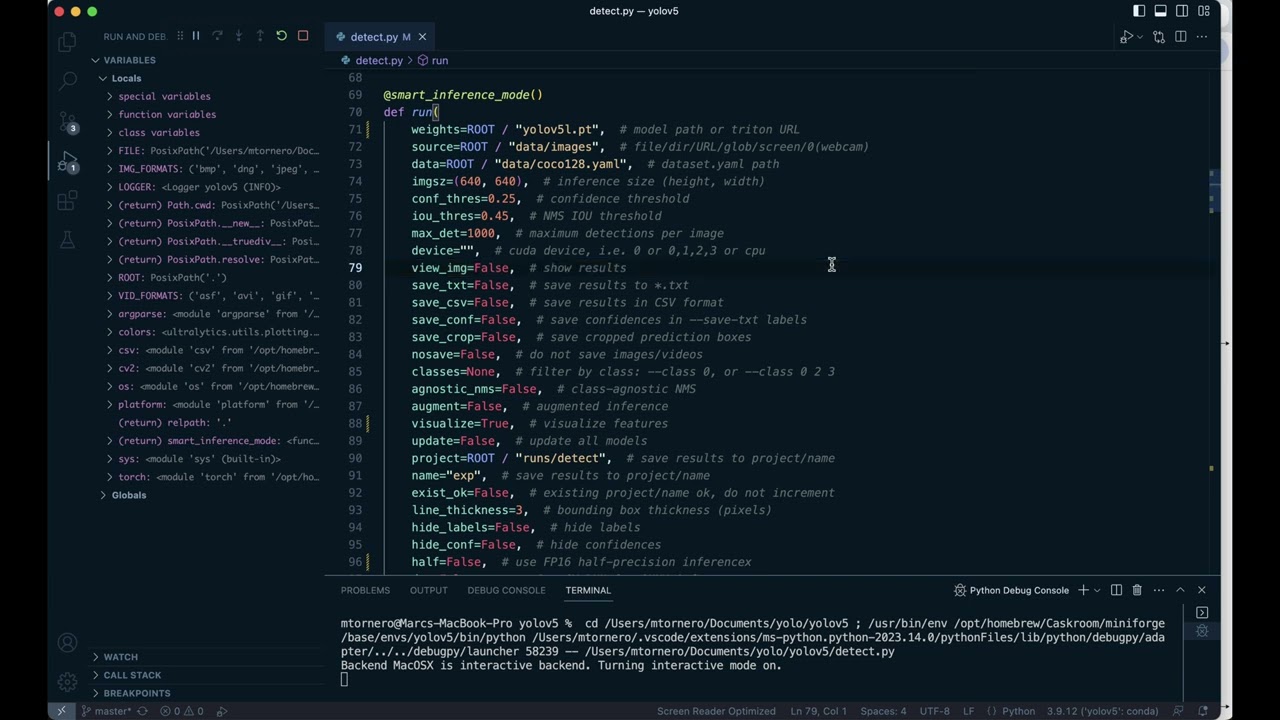Pause the debugger from debug toolbar
Viewport: 1280px width, 720px height.
(x=196, y=36)
